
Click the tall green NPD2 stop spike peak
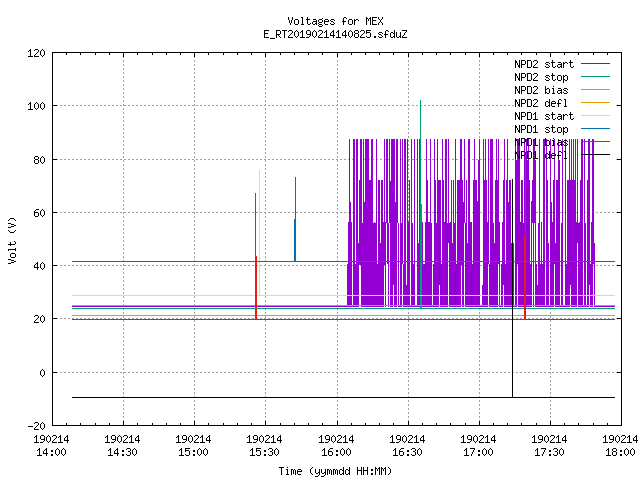tap(420, 101)
